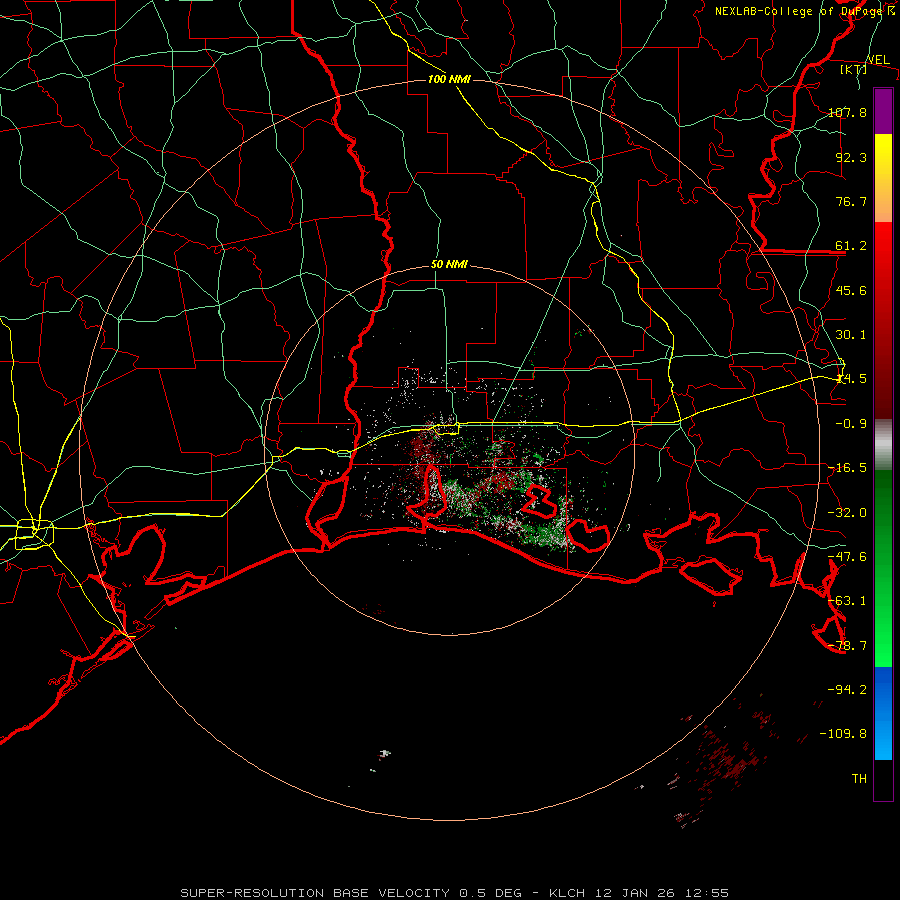Click the 30.1 velocity scale value
Image resolution: width=900 pixels, height=900 pixels.
pyautogui.click(x=851, y=335)
